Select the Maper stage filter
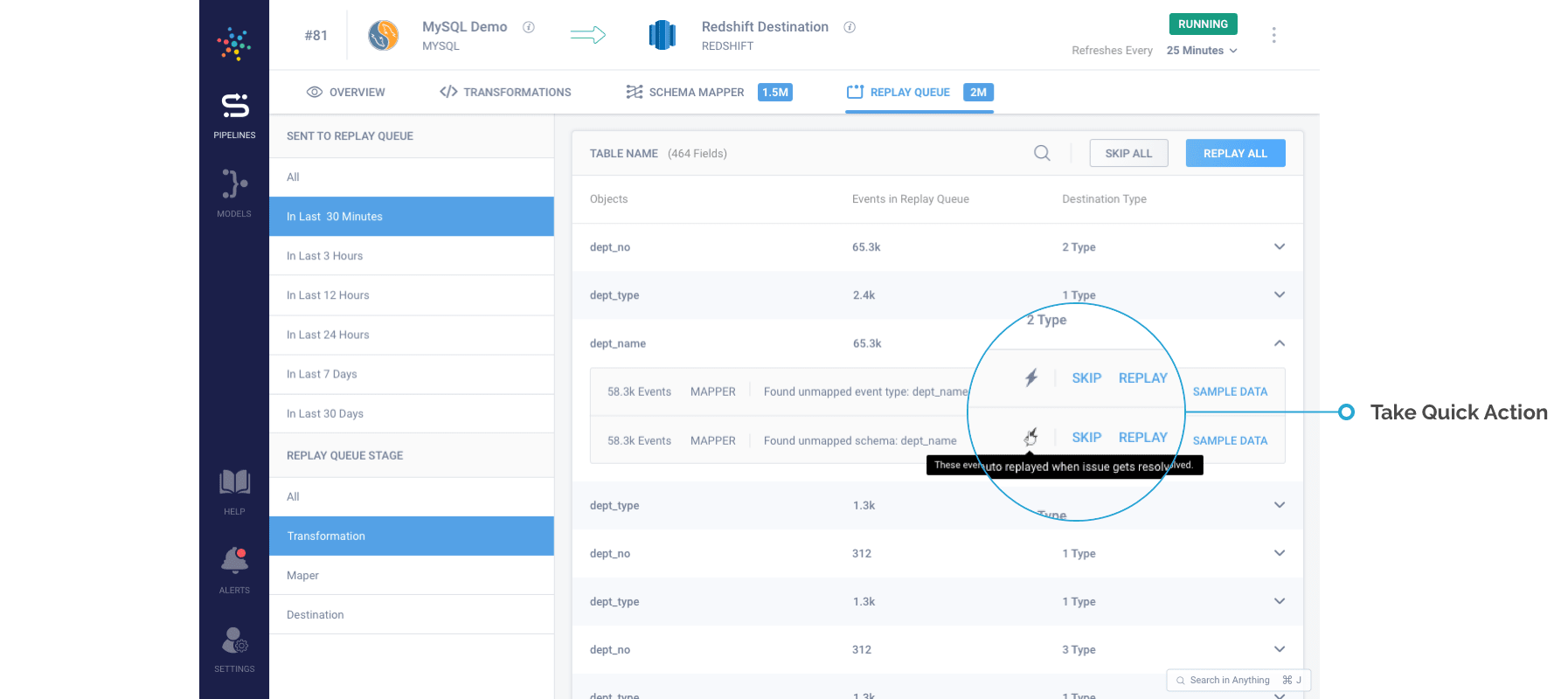Screen dimensions: 1568x699 pyautogui.click(x=412, y=576)
